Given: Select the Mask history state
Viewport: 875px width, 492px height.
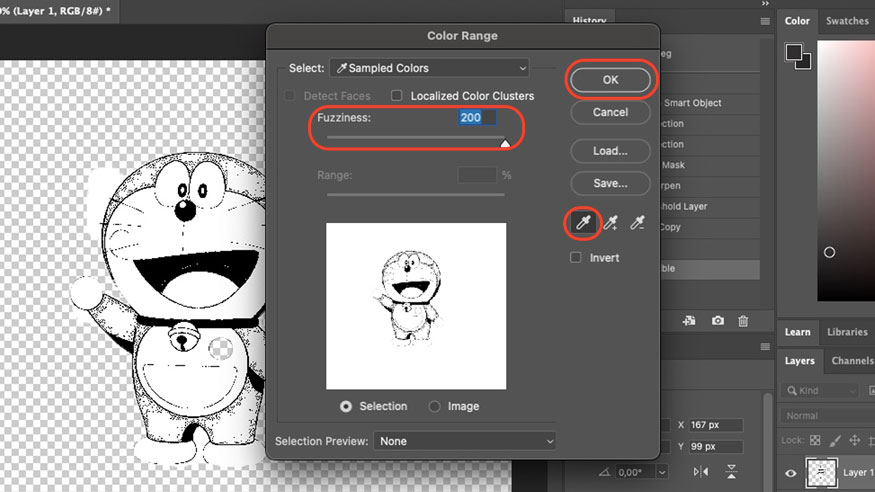Looking at the screenshot, I should (x=709, y=165).
